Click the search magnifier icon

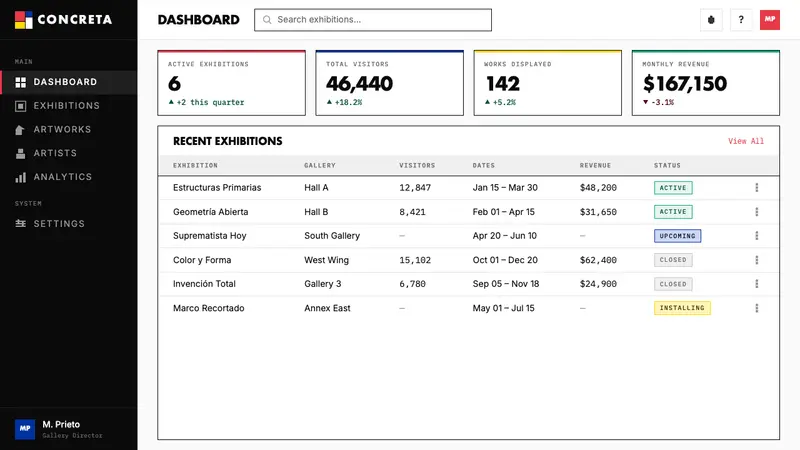267,20
